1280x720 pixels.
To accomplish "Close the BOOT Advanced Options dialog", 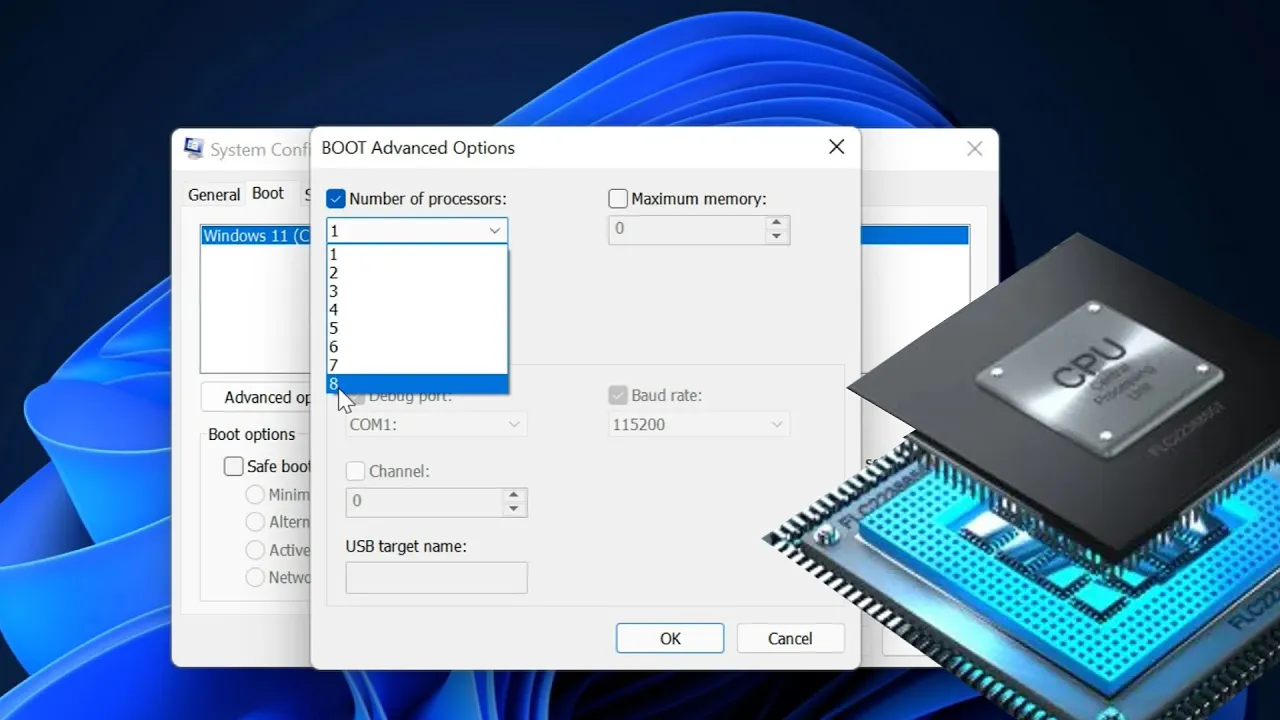I will tap(837, 147).
